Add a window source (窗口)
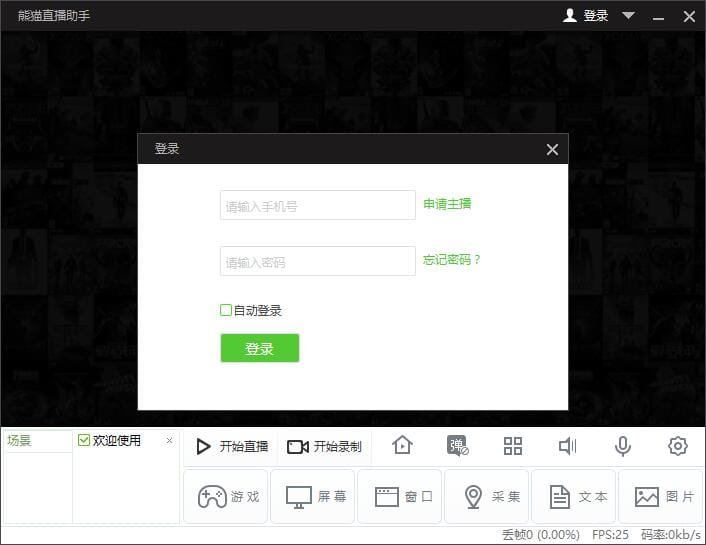The height and width of the screenshot is (545, 706). pyautogui.click(x=399, y=496)
